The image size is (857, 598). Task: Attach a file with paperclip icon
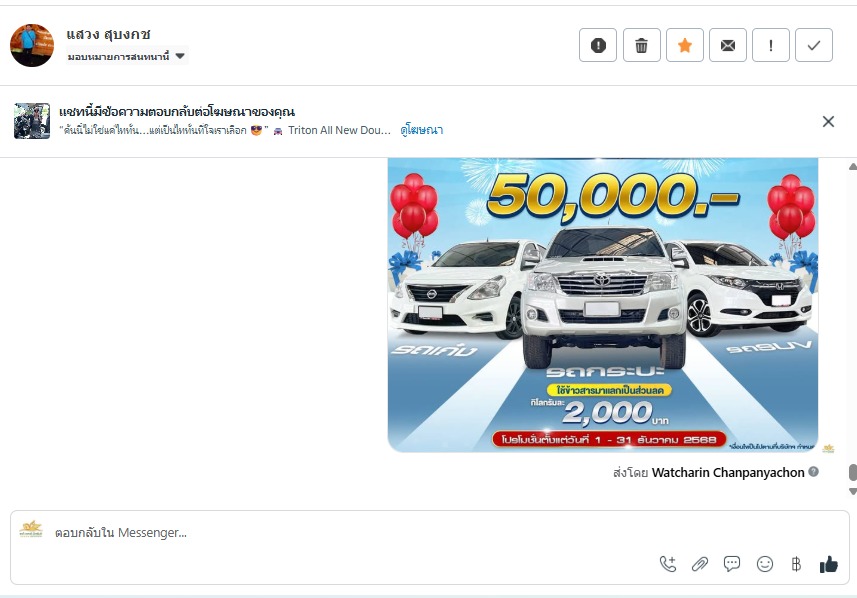(700, 564)
